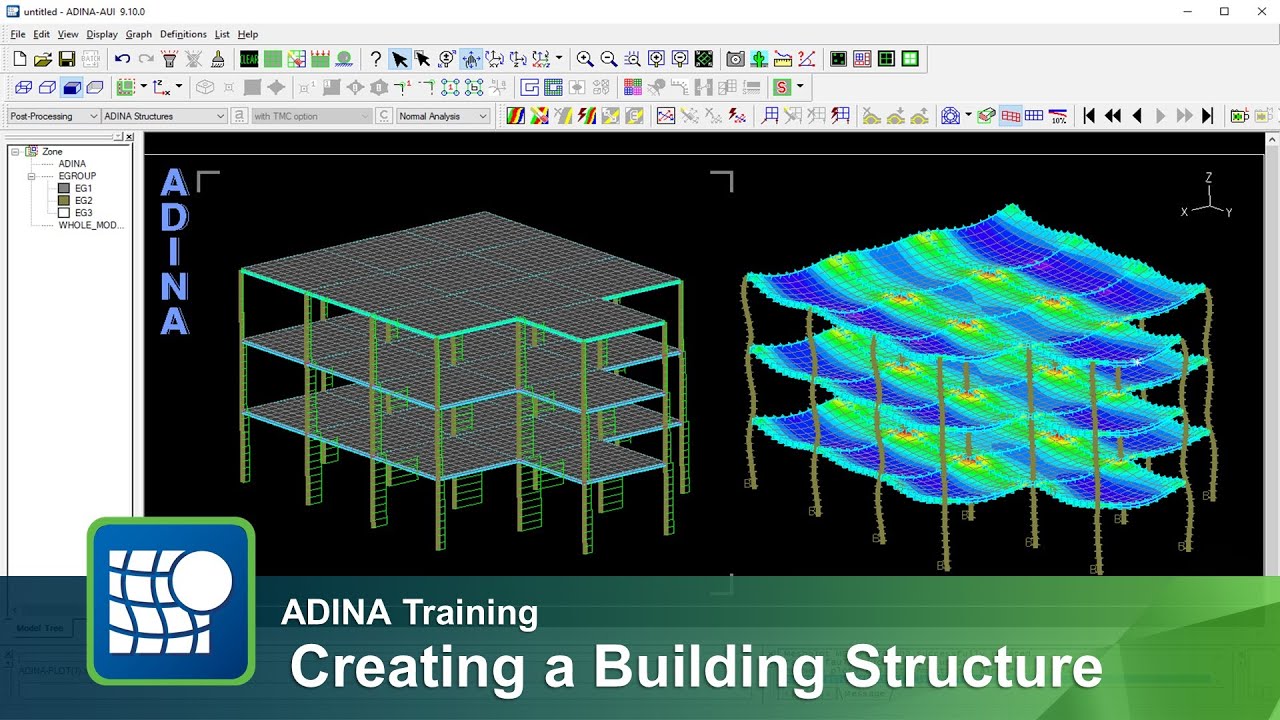Jump to the Last Solution
The height and width of the screenshot is (720, 1280).
(1207, 116)
